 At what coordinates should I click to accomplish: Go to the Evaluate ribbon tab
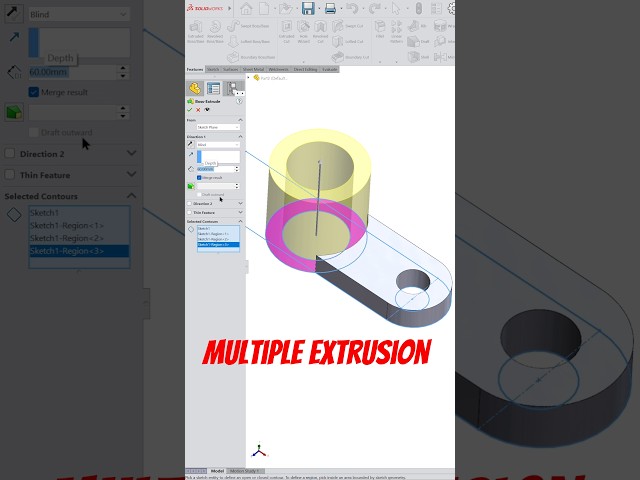(330, 69)
